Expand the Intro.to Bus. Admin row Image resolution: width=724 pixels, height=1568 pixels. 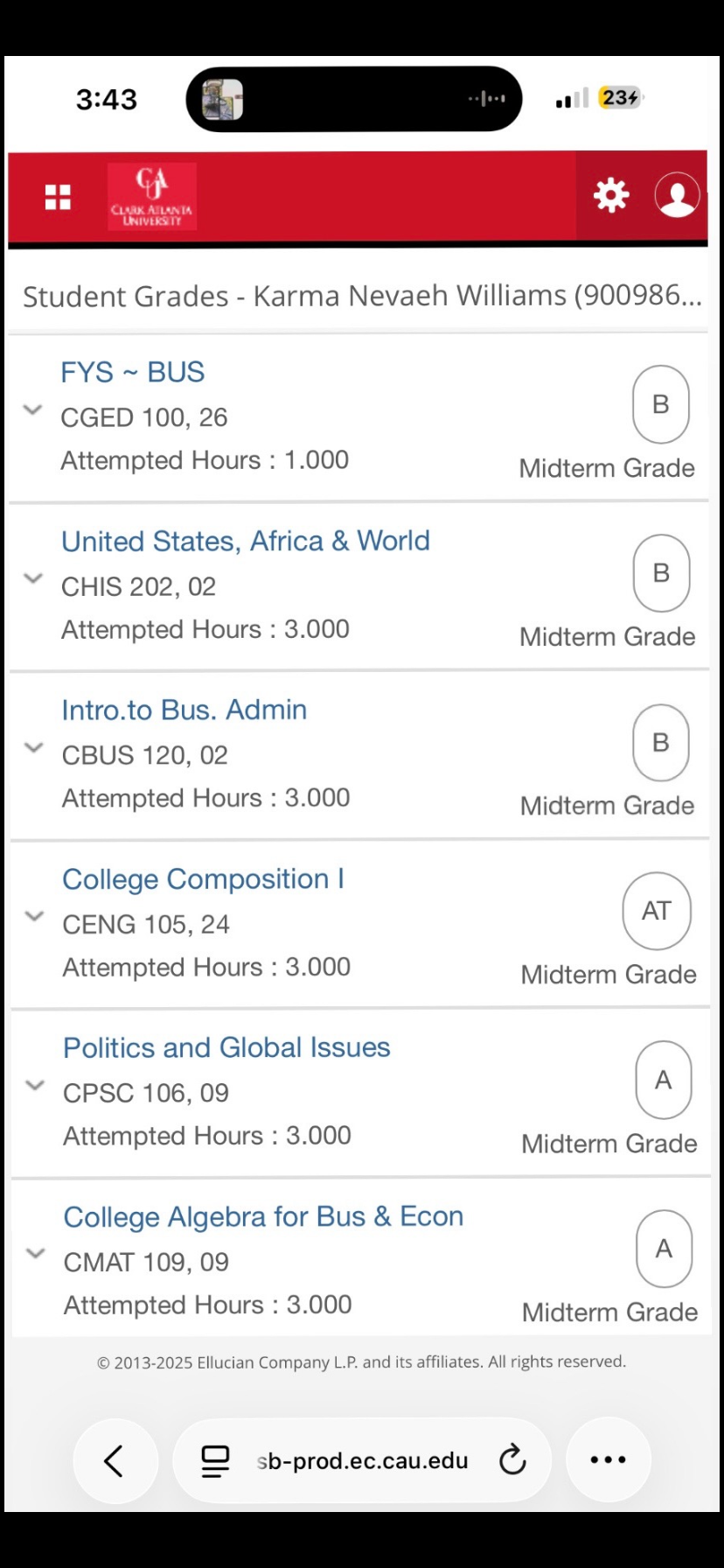pyautogui.click(x=33, y=747)
